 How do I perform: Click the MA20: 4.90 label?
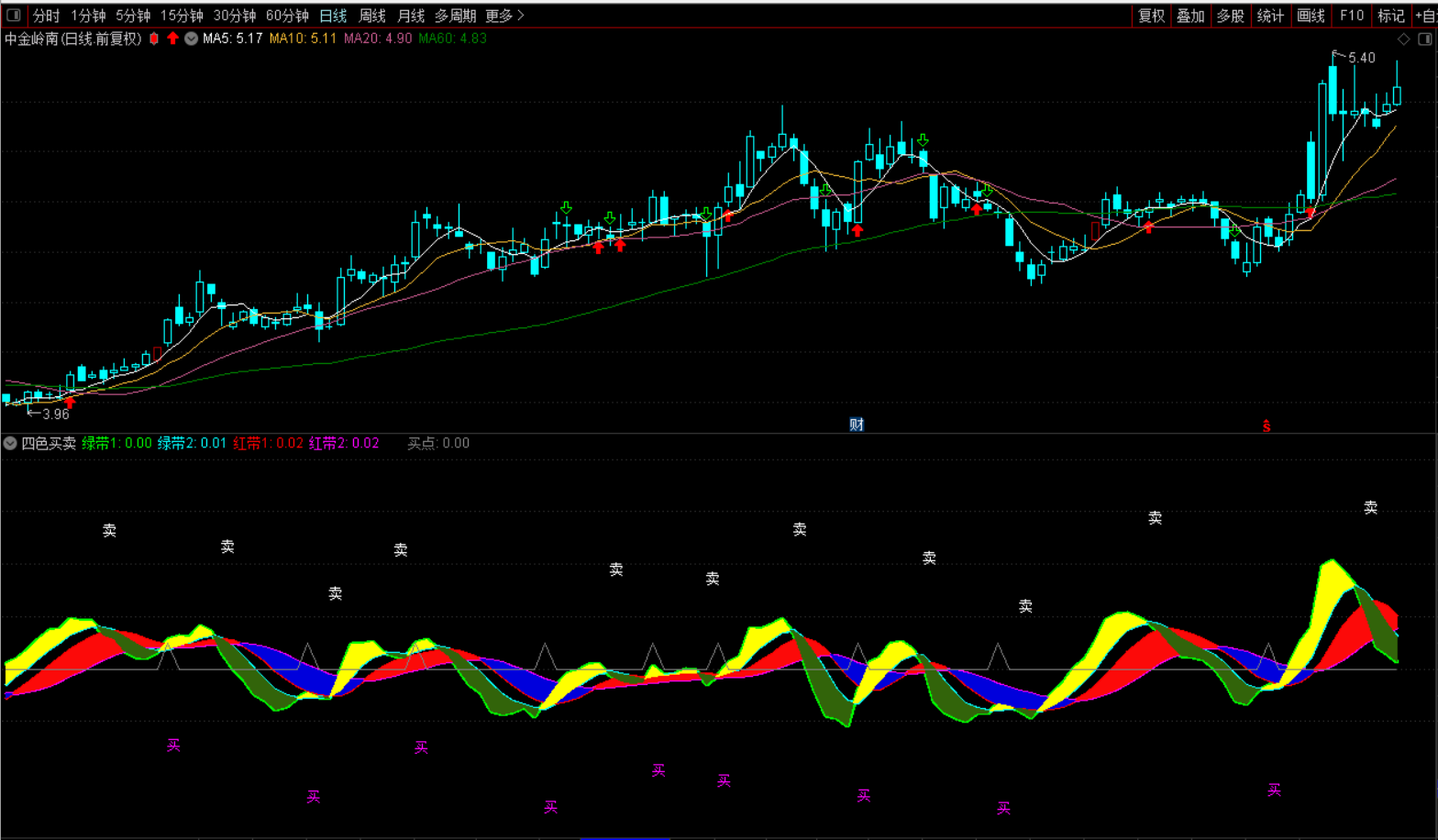pyautogui.click(x=378, y=39)
